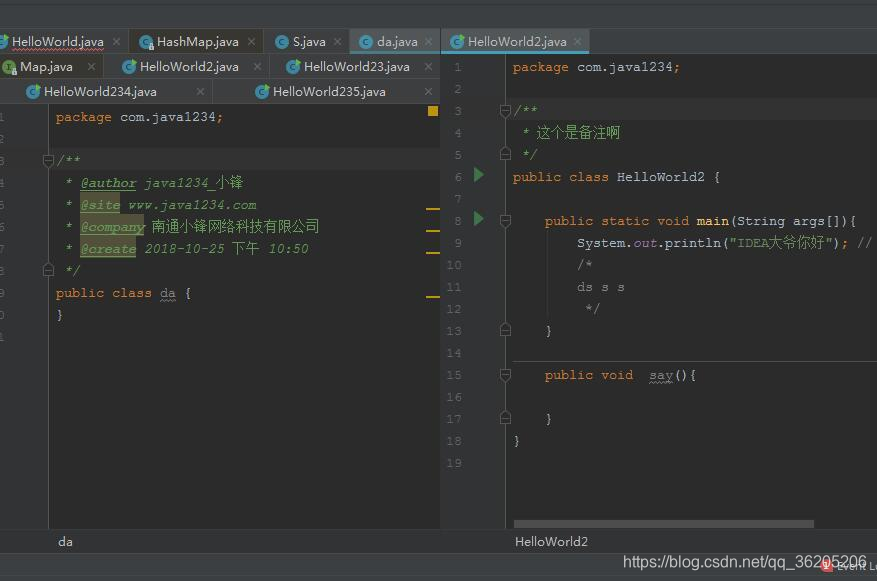Screen dimensions: 877x581
Task: Open the HashMap.java tab
Action: [x=197, y=42]
